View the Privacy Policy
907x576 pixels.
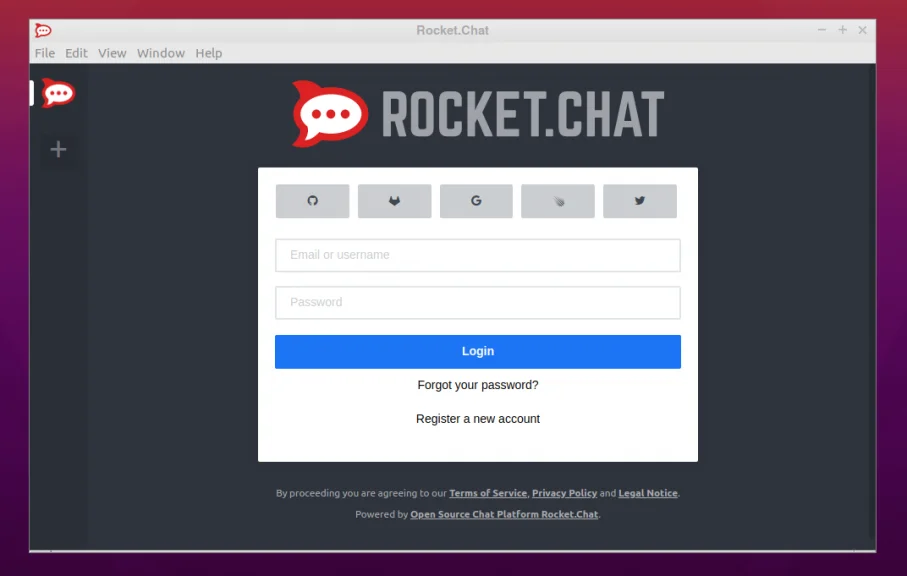click(564, 493)
